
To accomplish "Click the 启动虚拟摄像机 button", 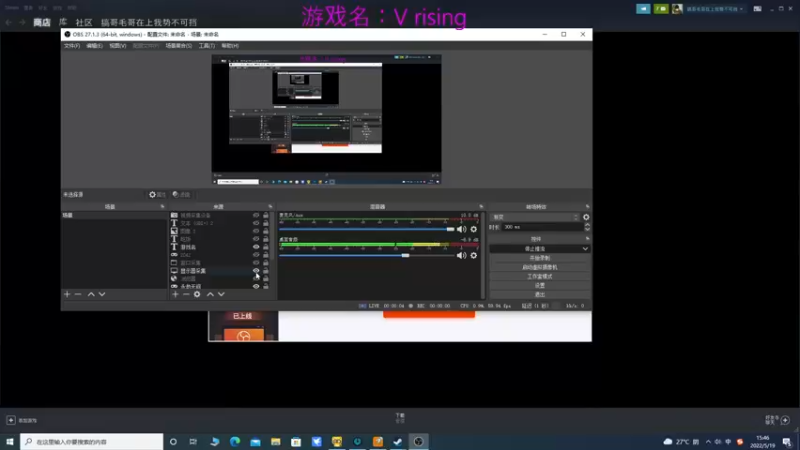I will click(540, 267).
